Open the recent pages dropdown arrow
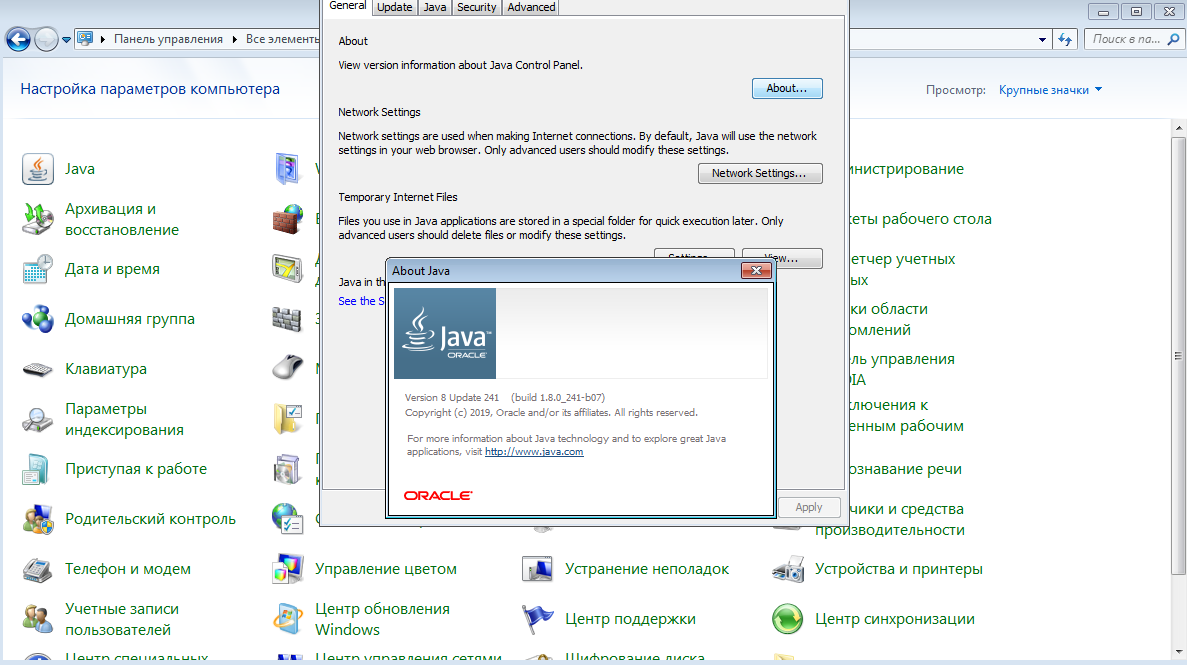The image size is (1187, 665). tap(67, 39)
